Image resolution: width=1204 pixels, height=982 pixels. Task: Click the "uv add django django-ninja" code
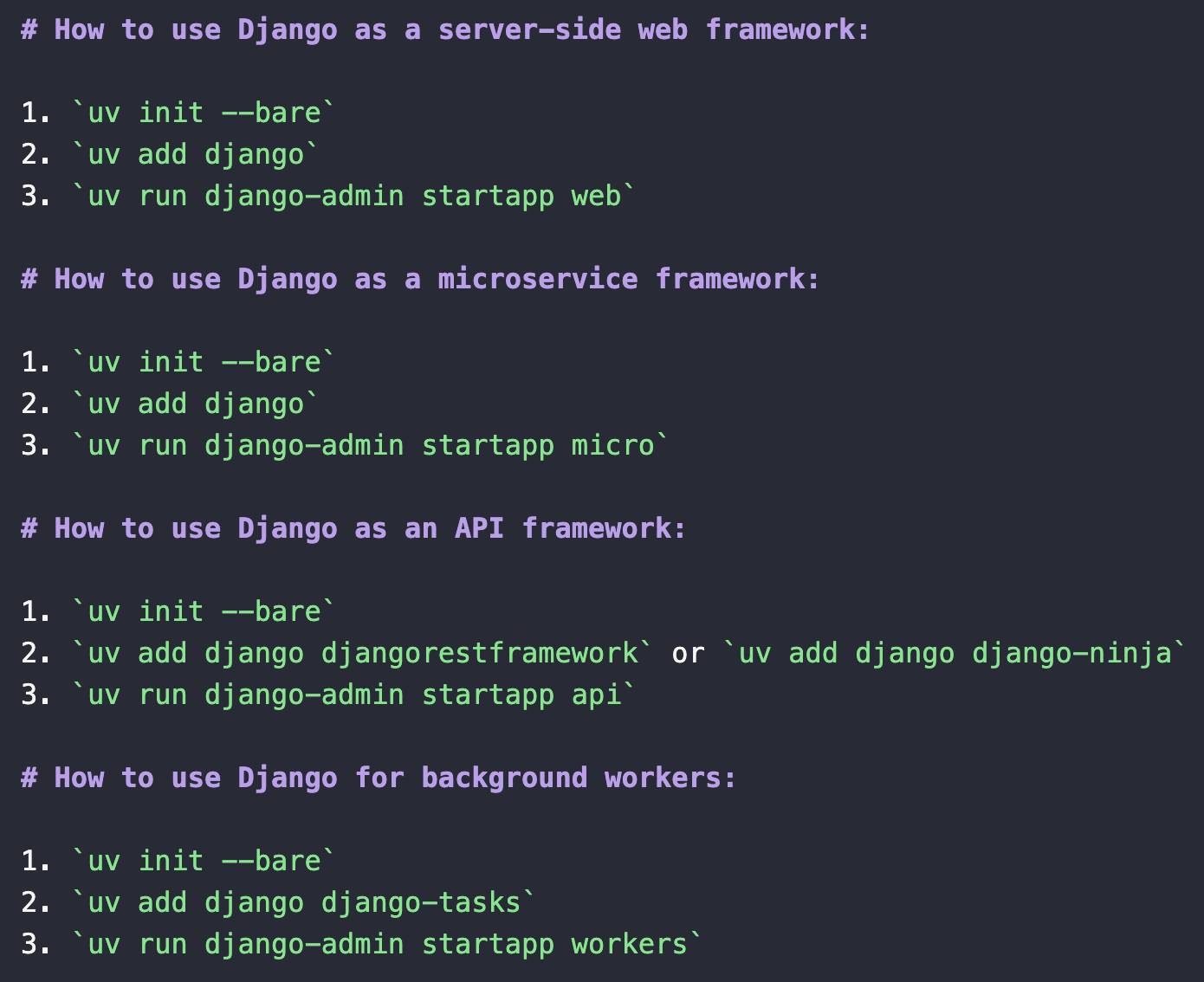955,653
